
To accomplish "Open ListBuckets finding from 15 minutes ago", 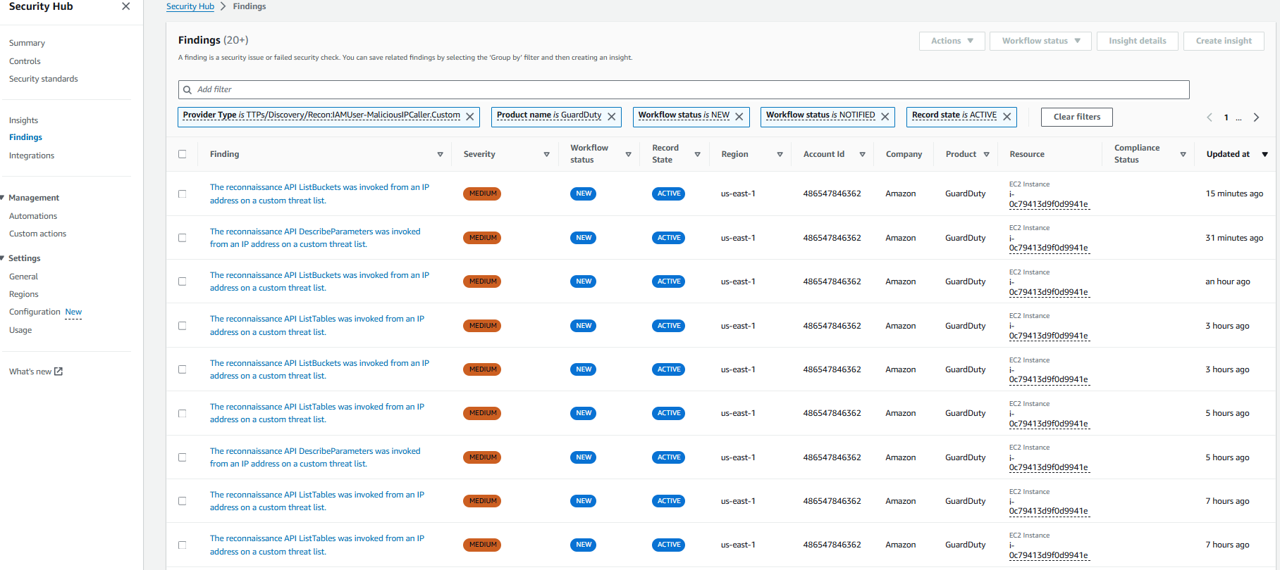I will click(319, 194).
